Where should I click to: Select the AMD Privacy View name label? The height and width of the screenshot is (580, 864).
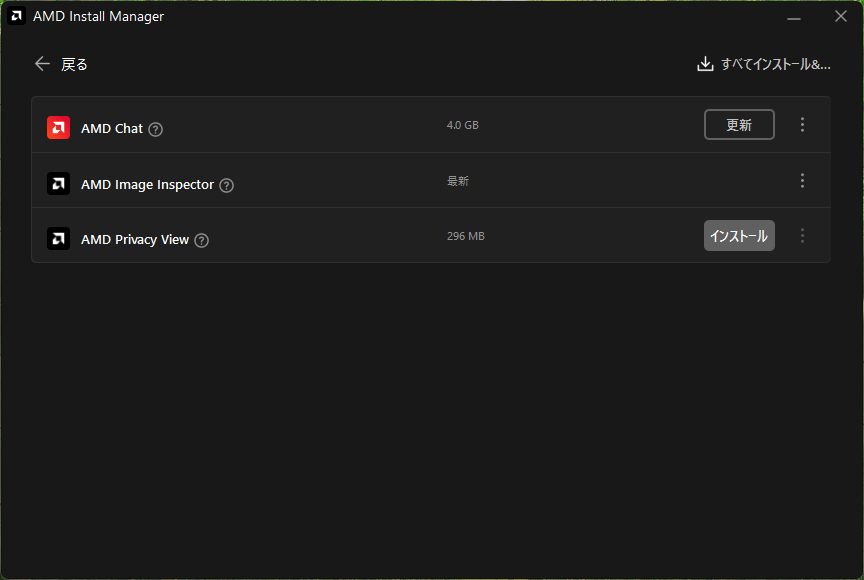click(135, 240)
